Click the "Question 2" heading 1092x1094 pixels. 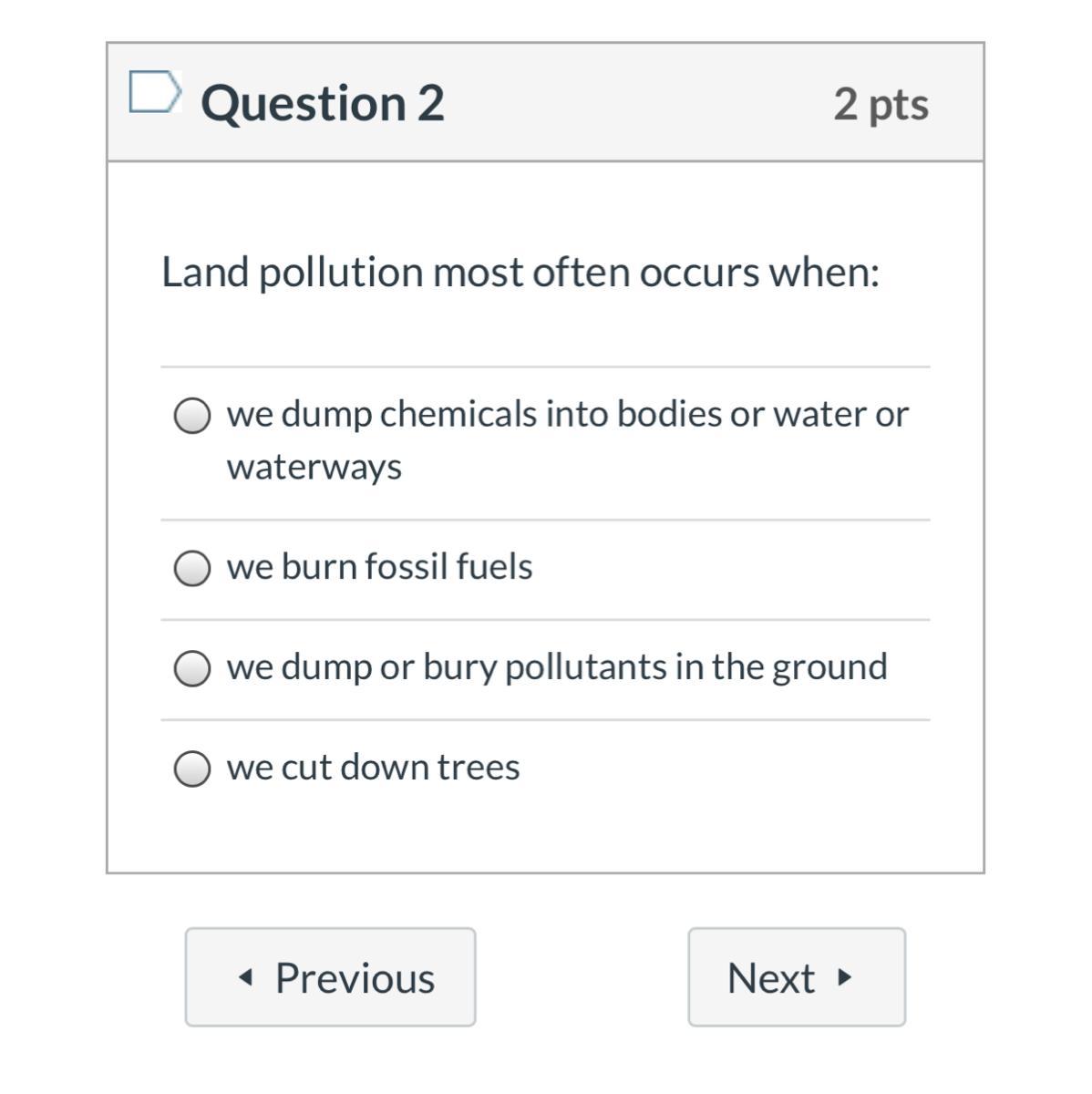(323, 102)
